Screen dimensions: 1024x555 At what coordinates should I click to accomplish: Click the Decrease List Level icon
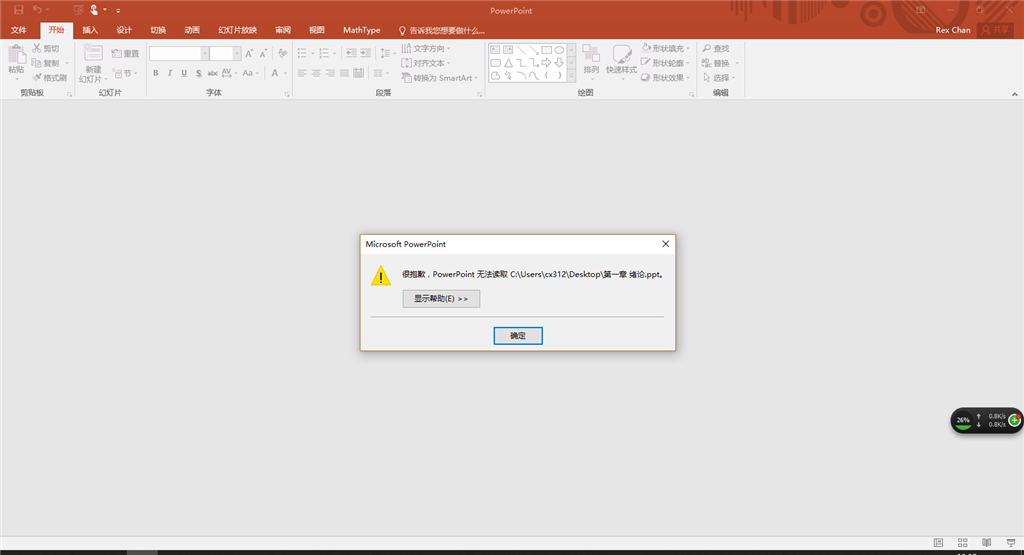351,54
